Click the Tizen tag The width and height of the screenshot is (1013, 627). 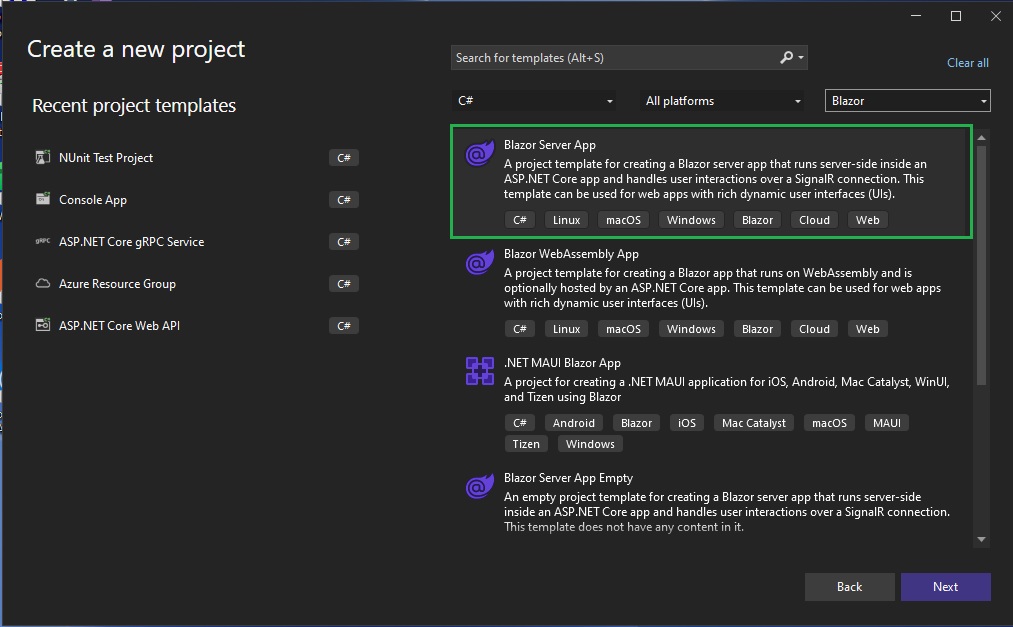pos(526,444)
